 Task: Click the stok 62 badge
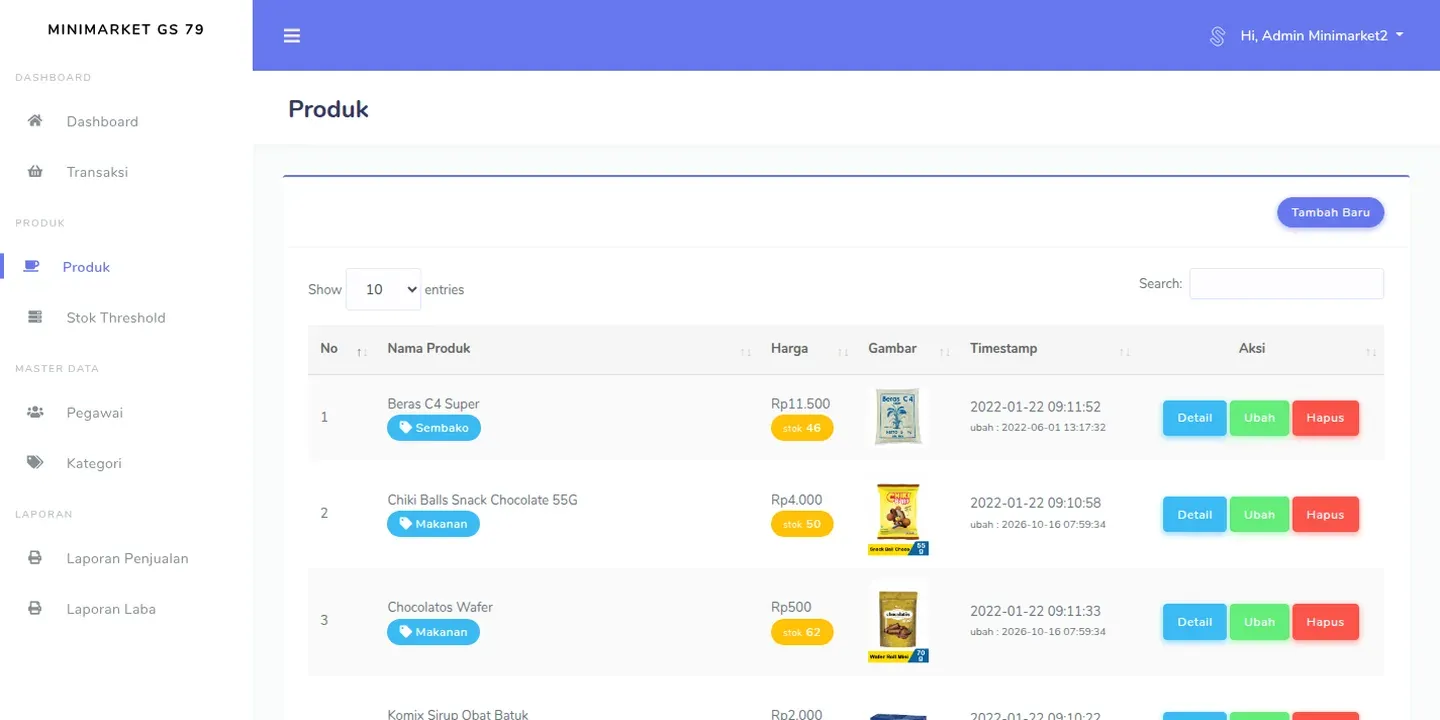tap(802, 632)
